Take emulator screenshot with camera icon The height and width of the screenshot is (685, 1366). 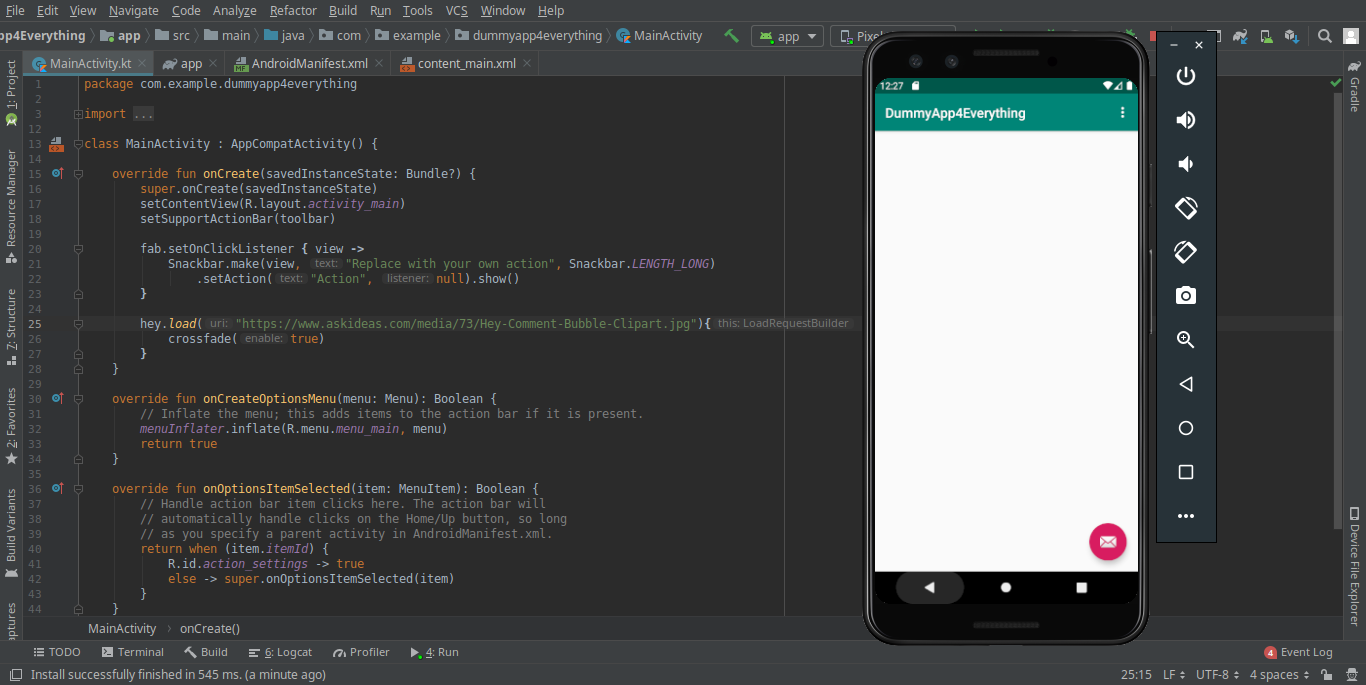tap(1186, 296)
